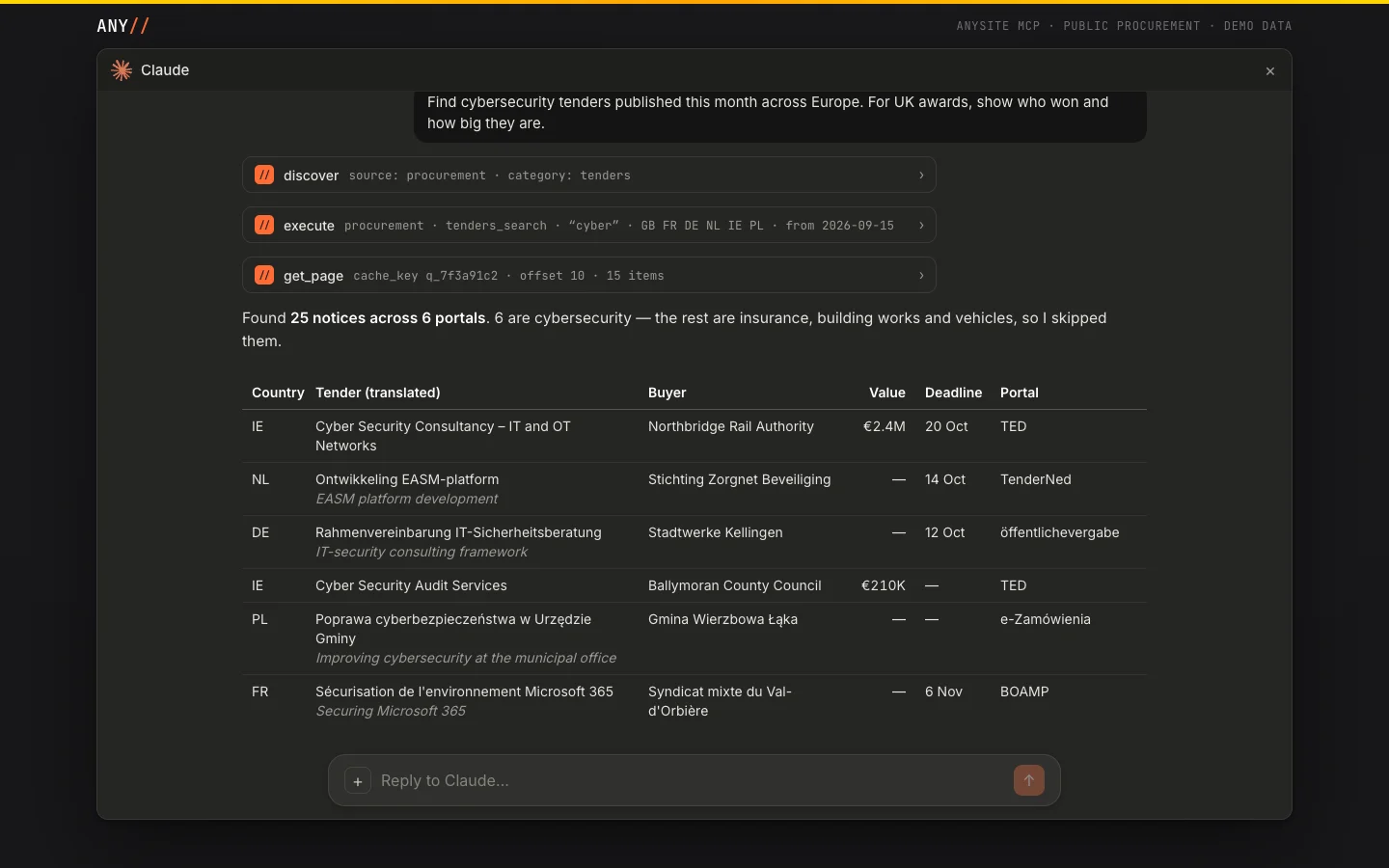Click the Portal column header

(1020, 393)
